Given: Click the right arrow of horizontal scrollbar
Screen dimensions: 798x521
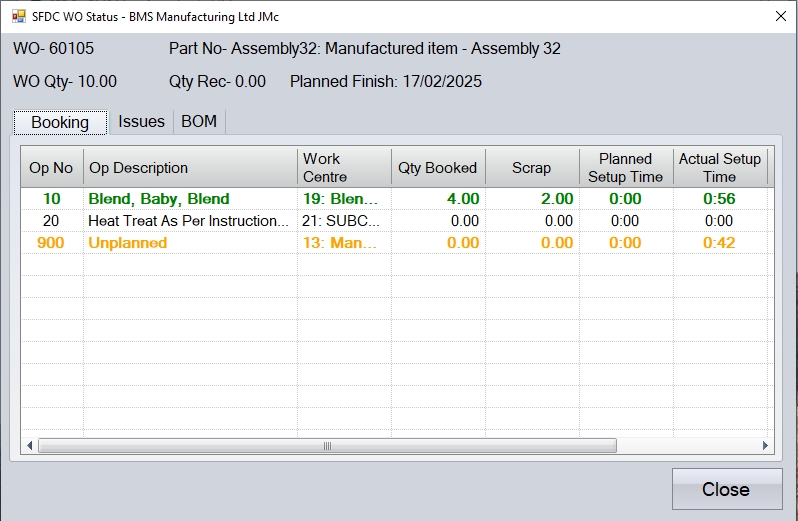Looking at the screenshot, I should [765, 446].
